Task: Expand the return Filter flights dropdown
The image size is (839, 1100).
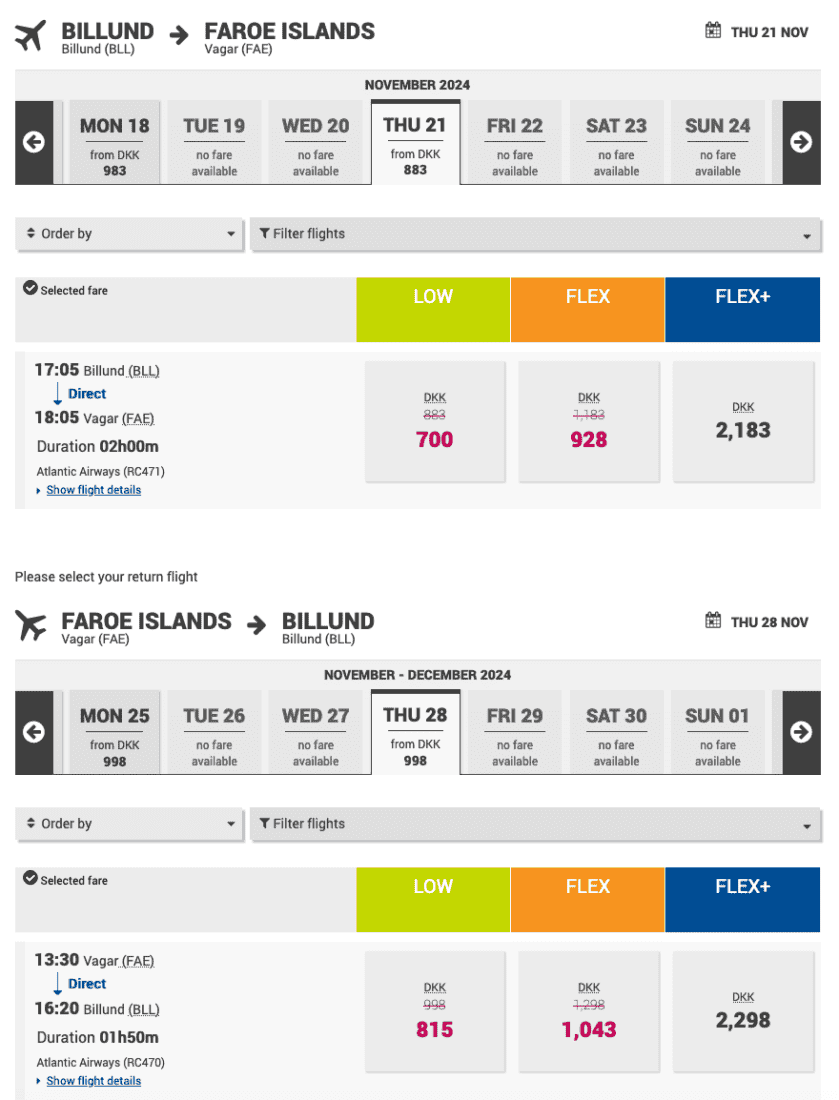Action: pyautogui.click(x=535, y=824)
